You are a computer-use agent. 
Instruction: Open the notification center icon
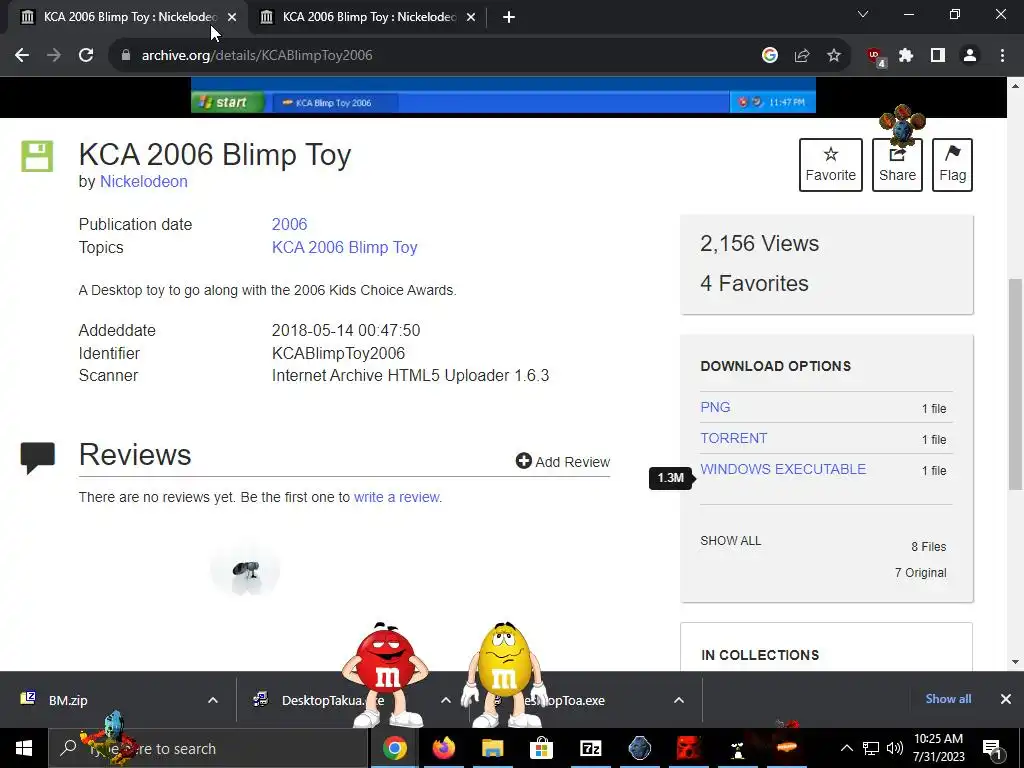click(993, 748)
